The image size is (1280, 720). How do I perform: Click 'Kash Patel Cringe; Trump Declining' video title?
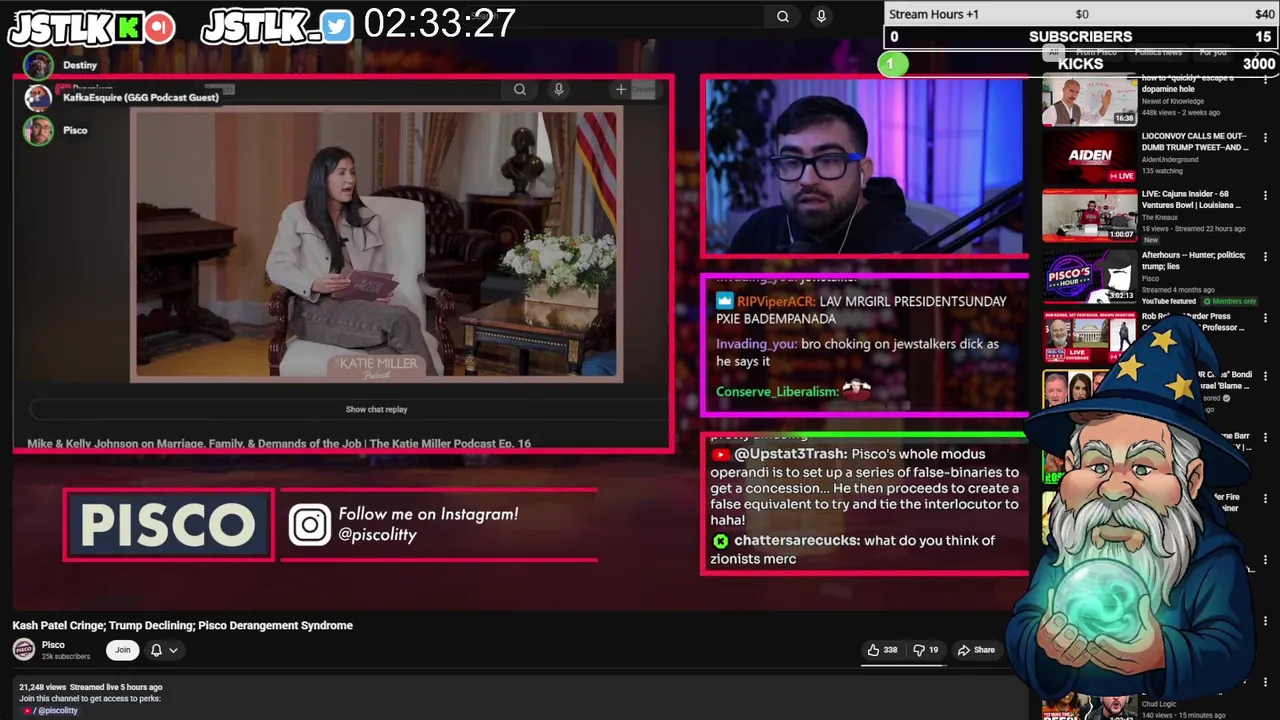click(x=183, y=625)
